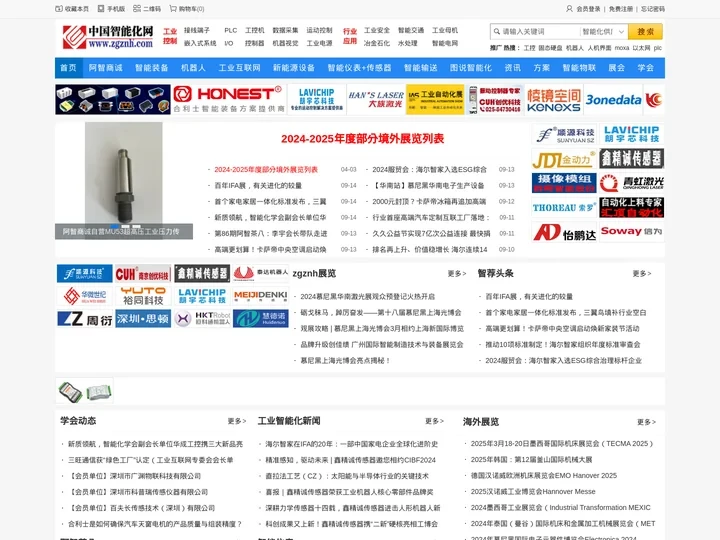720x540 pixels.
Task: Open 2025汉诺威工业博览会Hannover Messe entry
Action: tap(533, 491)
